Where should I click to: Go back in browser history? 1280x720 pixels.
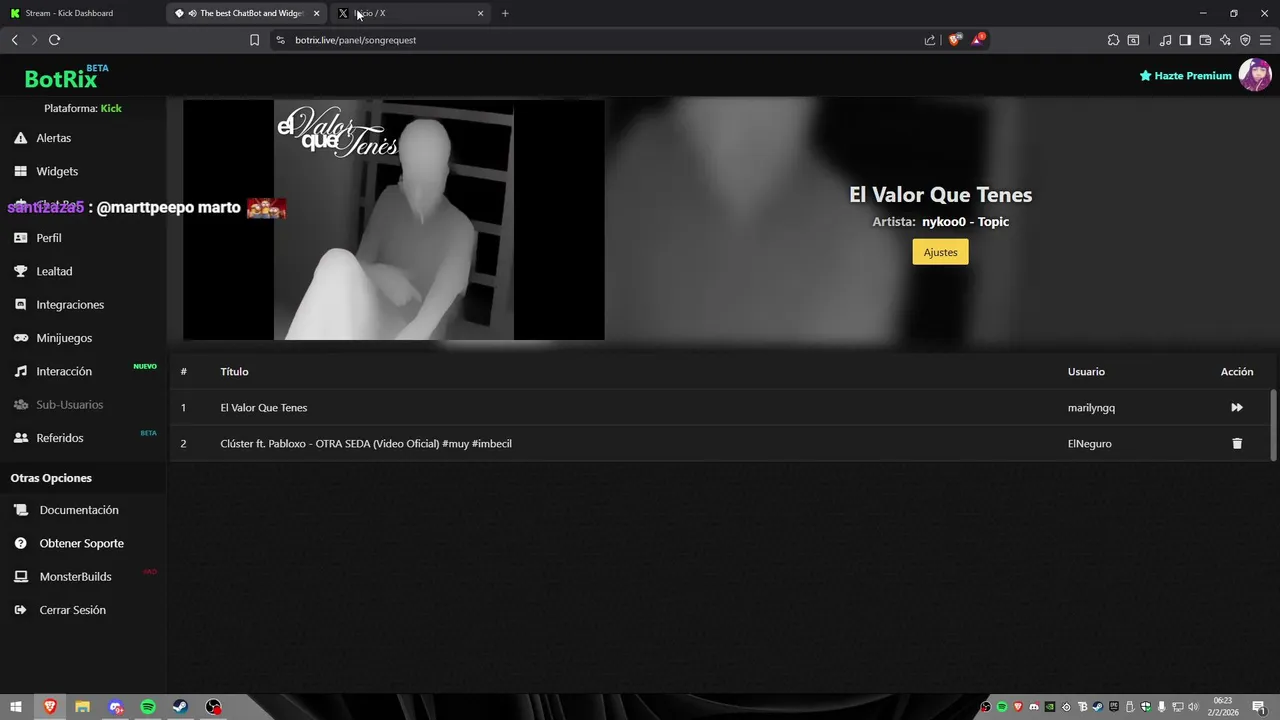click(x=14, y=40)
